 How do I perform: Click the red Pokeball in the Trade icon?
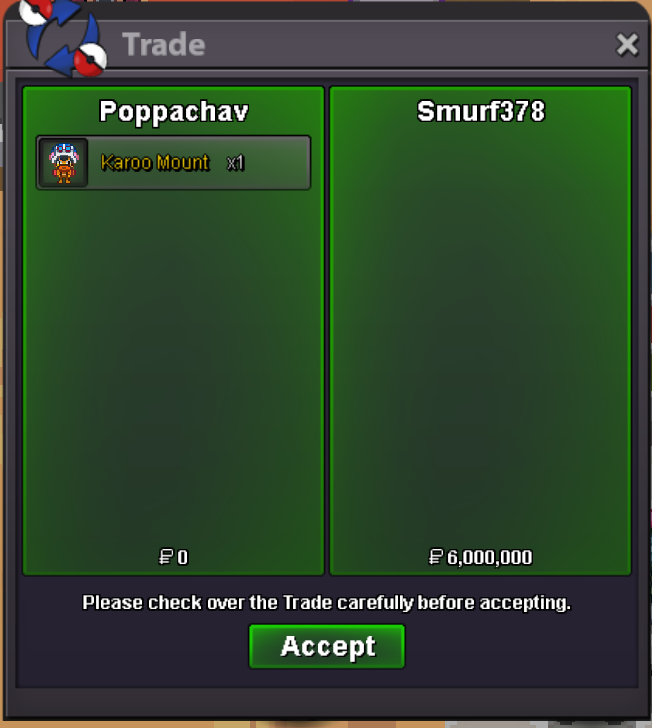tap(91, 60)
